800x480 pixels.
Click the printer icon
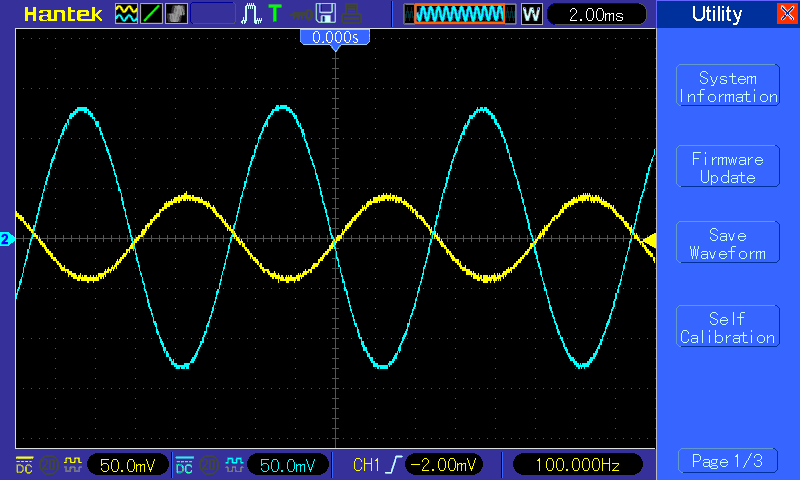352,14
